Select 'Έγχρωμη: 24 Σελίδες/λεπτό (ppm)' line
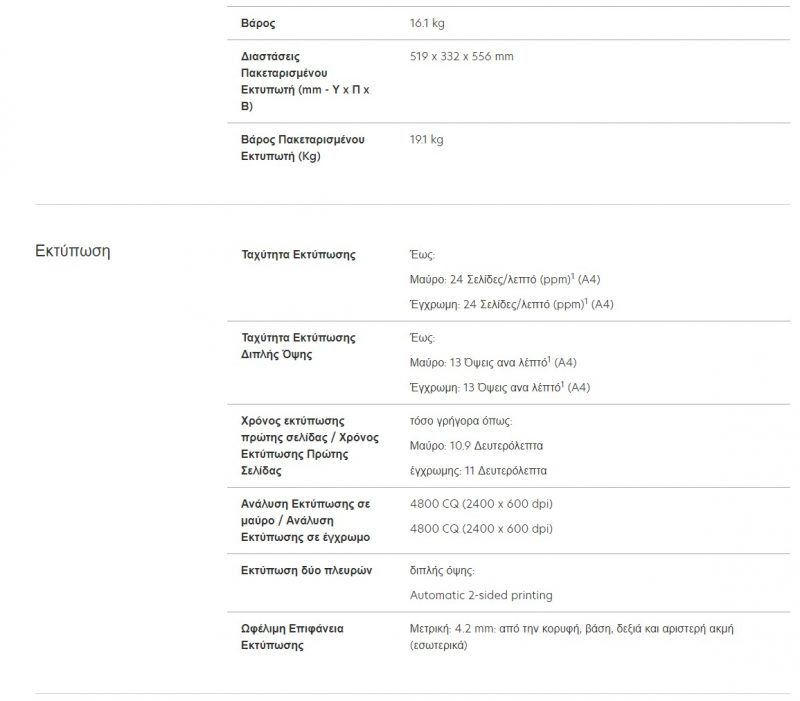800x701 pixels. [512, 304]
